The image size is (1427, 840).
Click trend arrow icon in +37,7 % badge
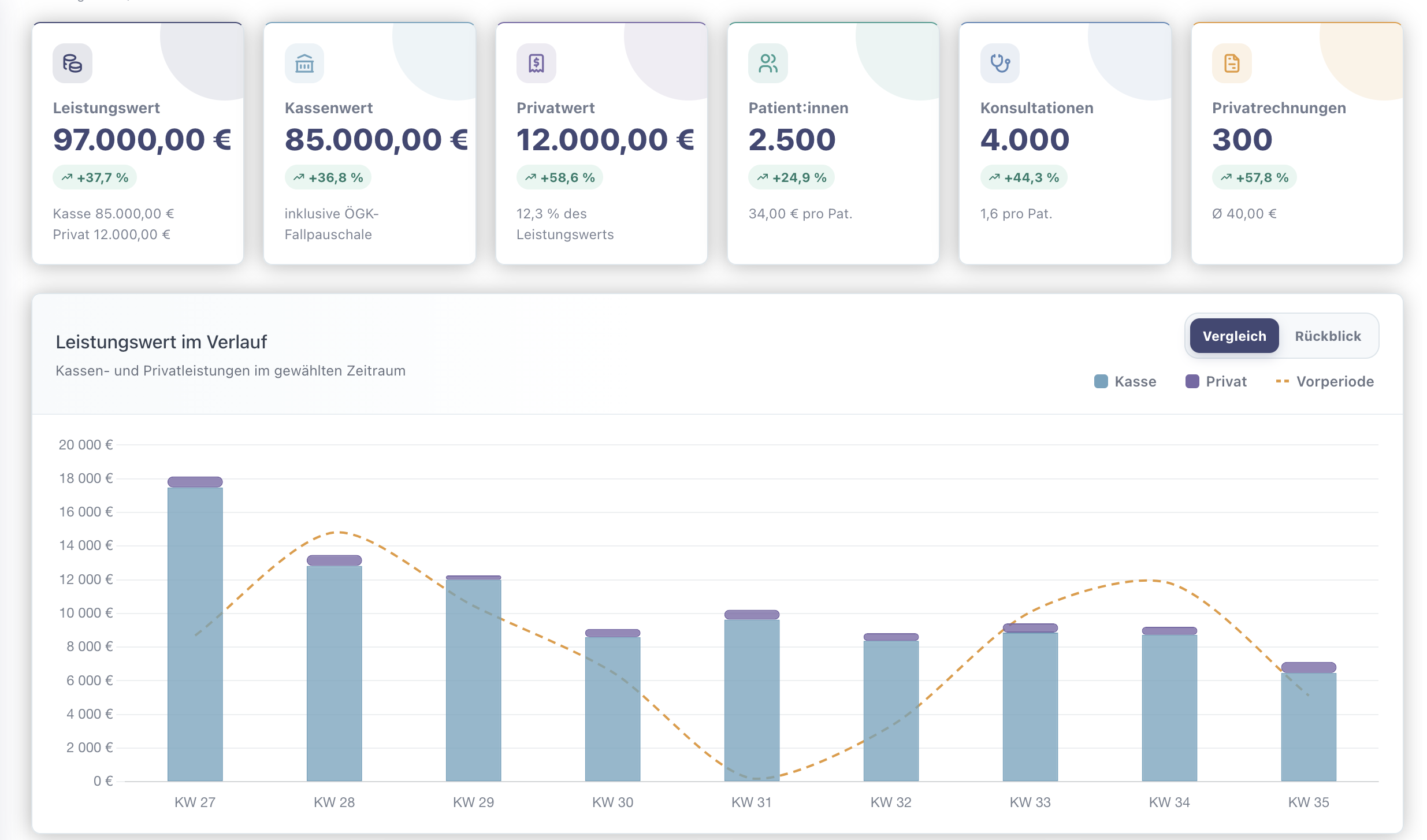click(67, 177)
